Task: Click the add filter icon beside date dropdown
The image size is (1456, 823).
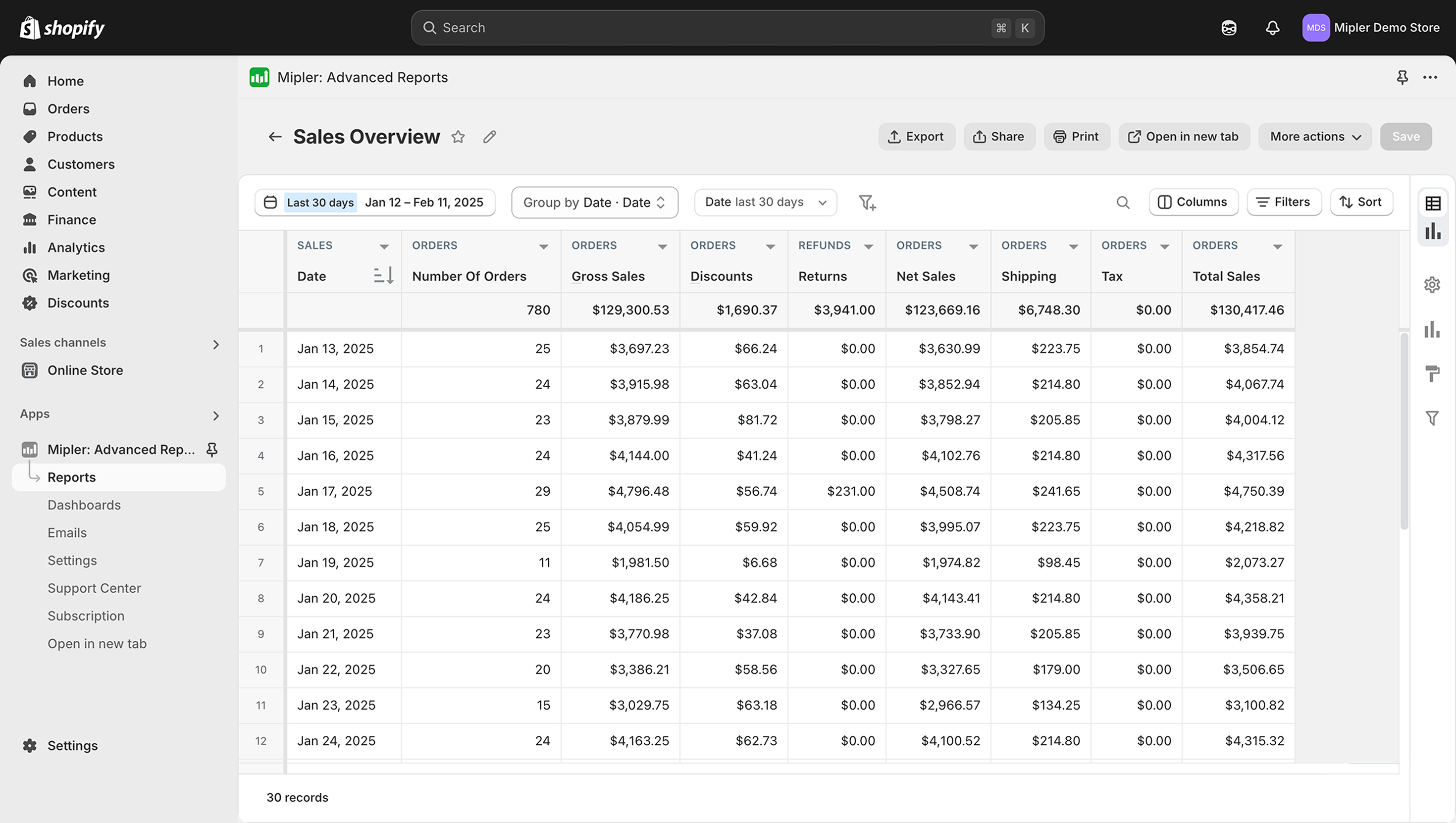Action: click(868, 203)
